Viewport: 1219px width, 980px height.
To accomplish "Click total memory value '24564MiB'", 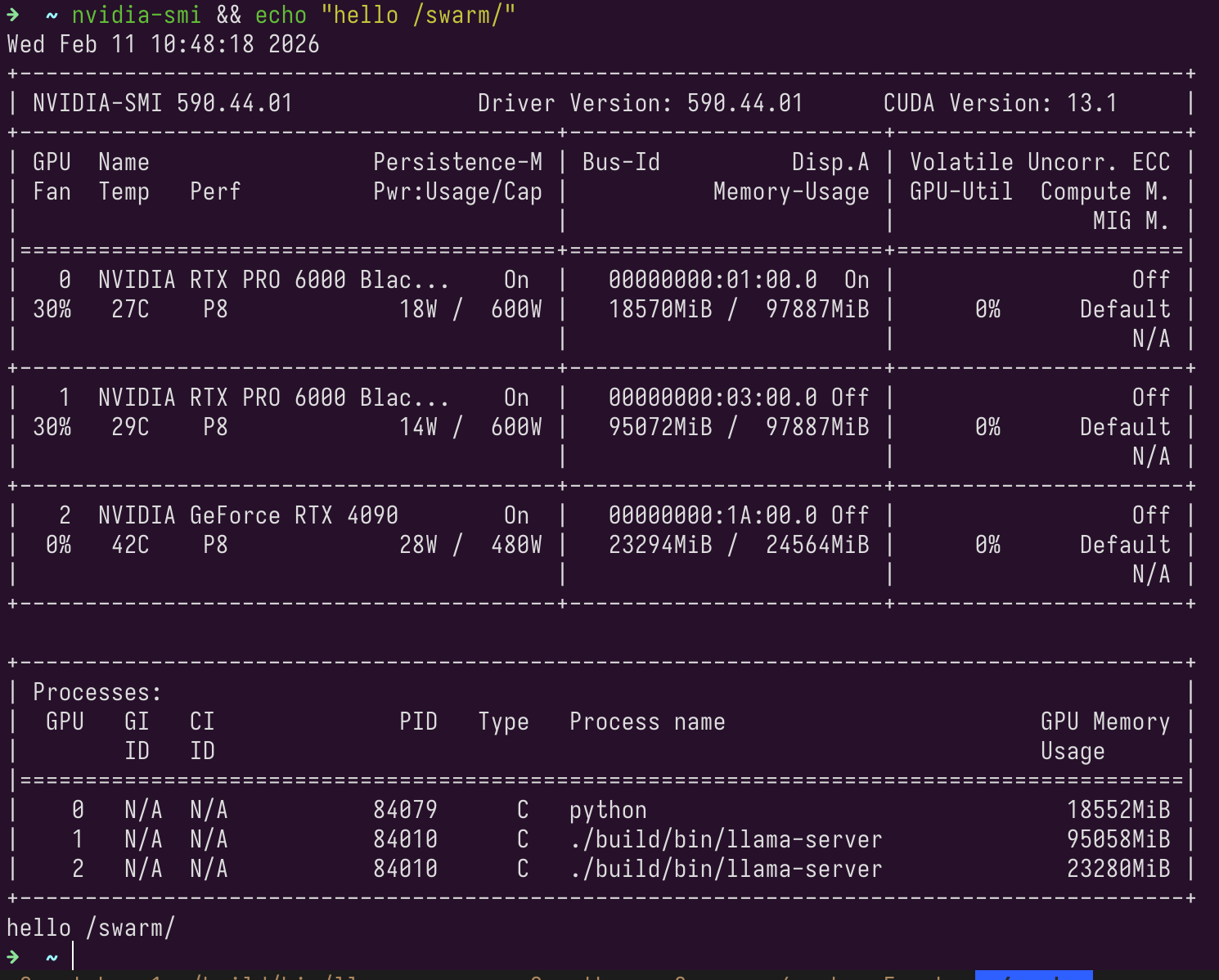I will pos(817,545).
